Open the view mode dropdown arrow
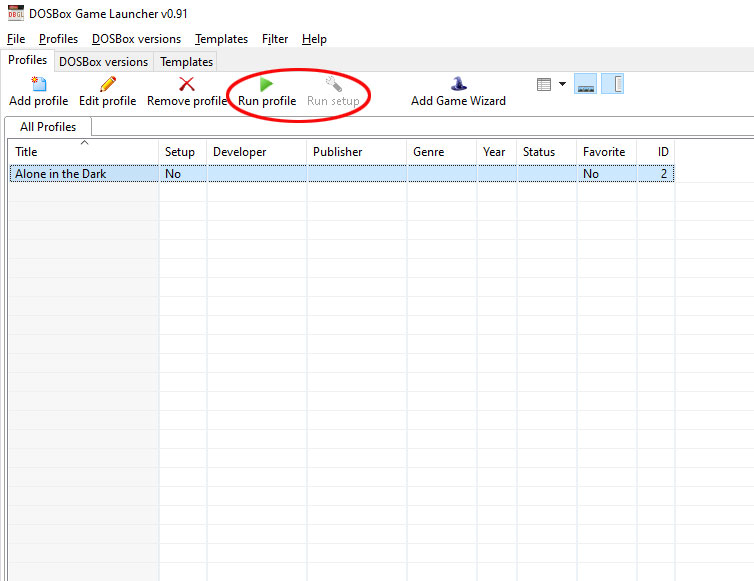The height and width of the screenshot is (581, 754). point(562,84)
